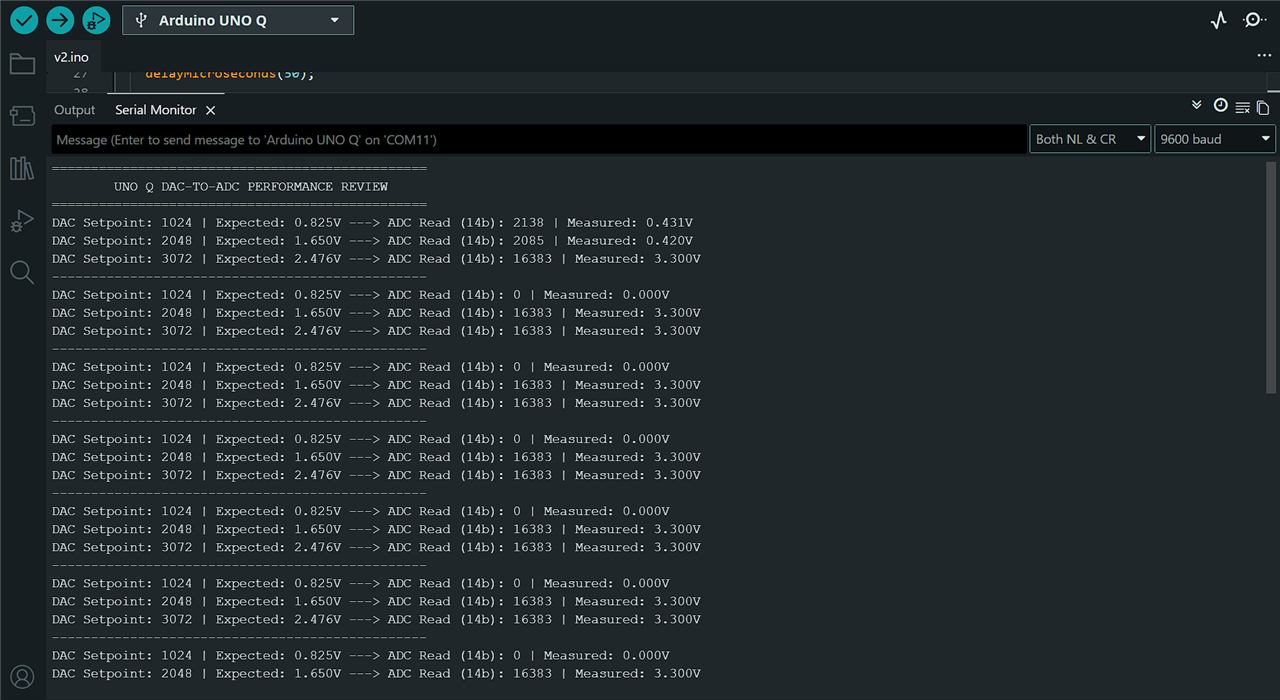Switch to the Output tab
Viewport: 1280px width, 700px height.
click(x=74, y=110)
